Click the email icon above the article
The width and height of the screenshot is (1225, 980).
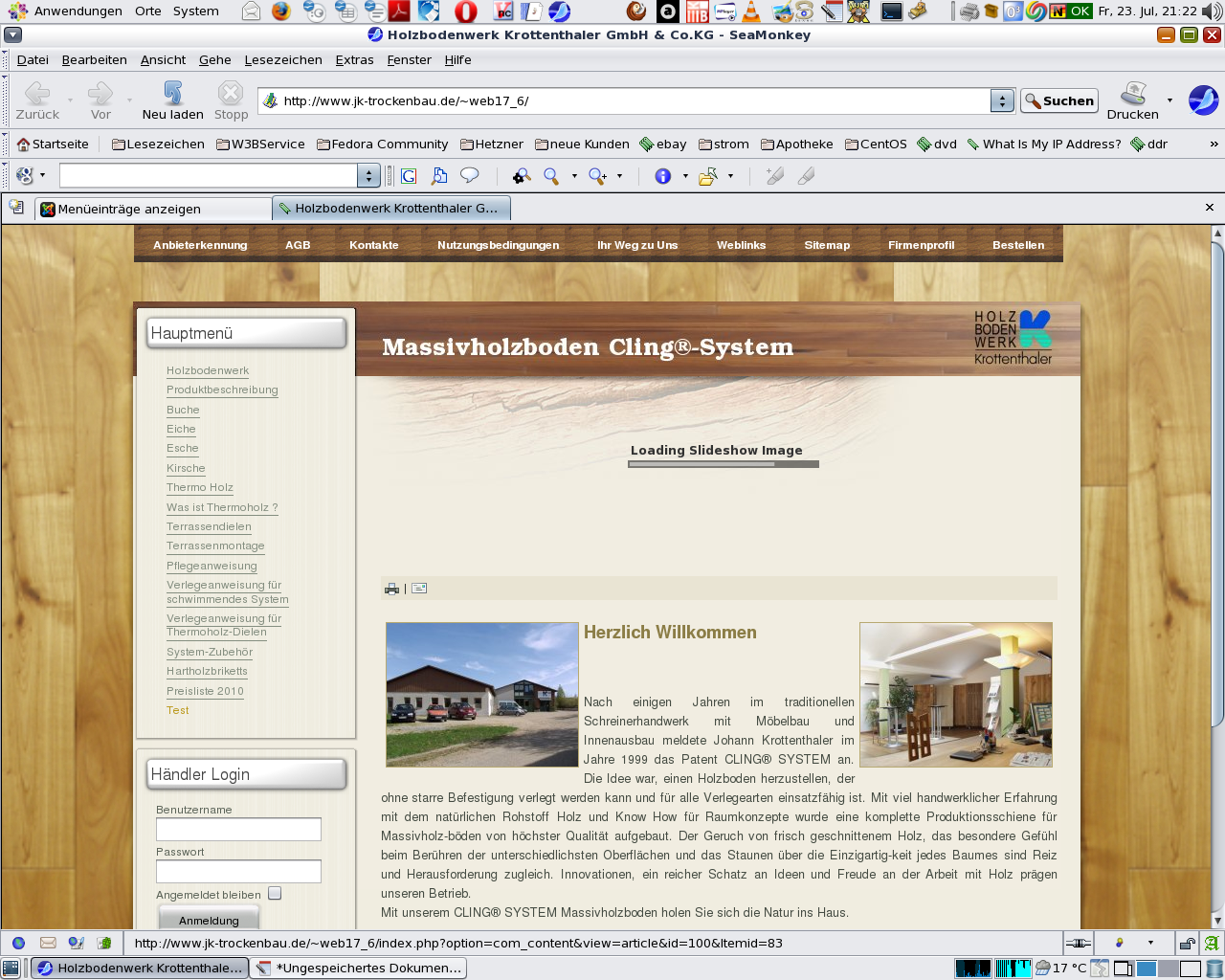click(419, 589)
